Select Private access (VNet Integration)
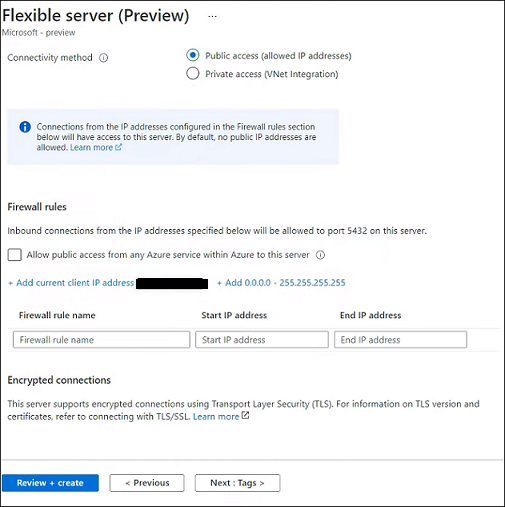 pyautogui.click(x=193, y=73)
